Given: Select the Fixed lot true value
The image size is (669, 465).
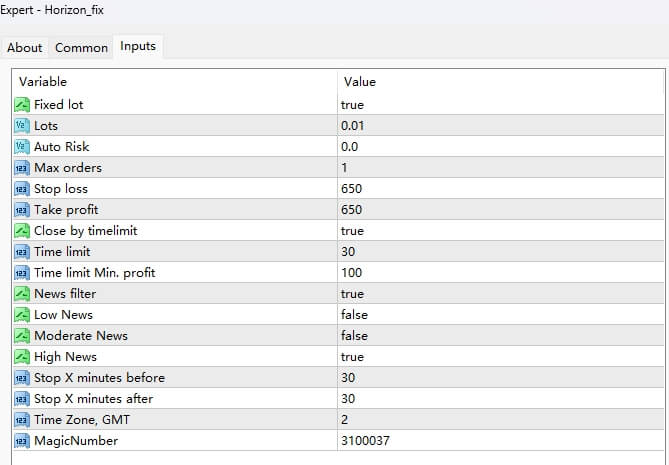Looking at the screenshot, I should pos(352,104).
